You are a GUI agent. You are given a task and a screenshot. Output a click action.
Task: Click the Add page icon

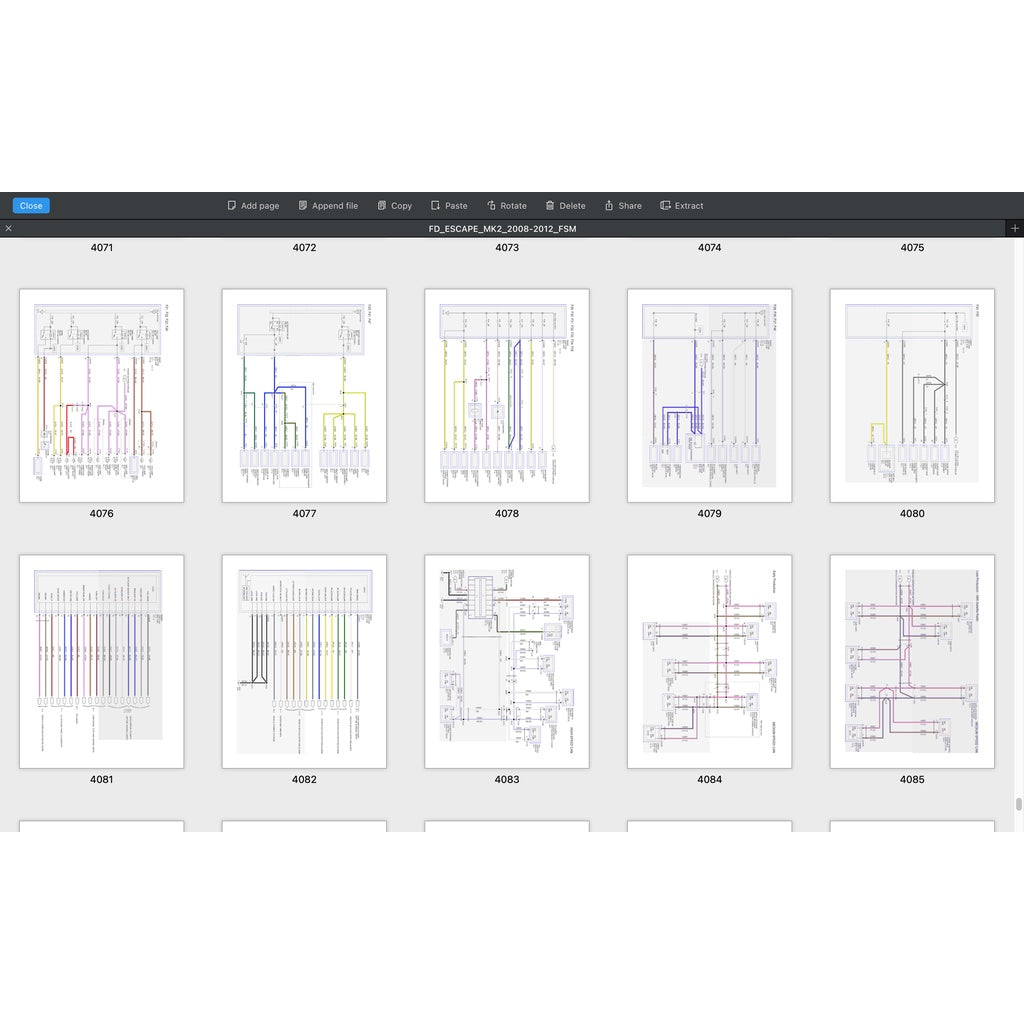point(232,206)
